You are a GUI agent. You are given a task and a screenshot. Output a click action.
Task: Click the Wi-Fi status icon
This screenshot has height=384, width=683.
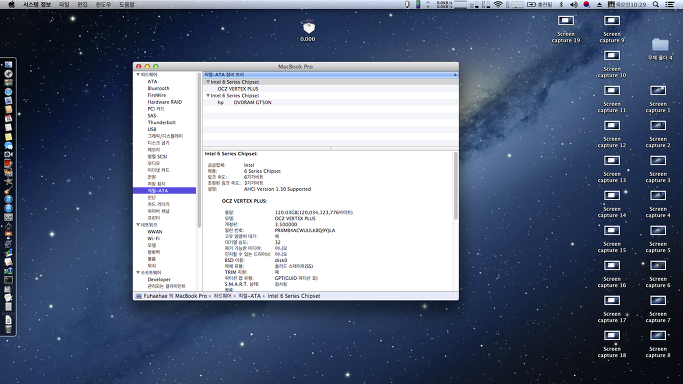pyautogui.click(x=498, y=4)
